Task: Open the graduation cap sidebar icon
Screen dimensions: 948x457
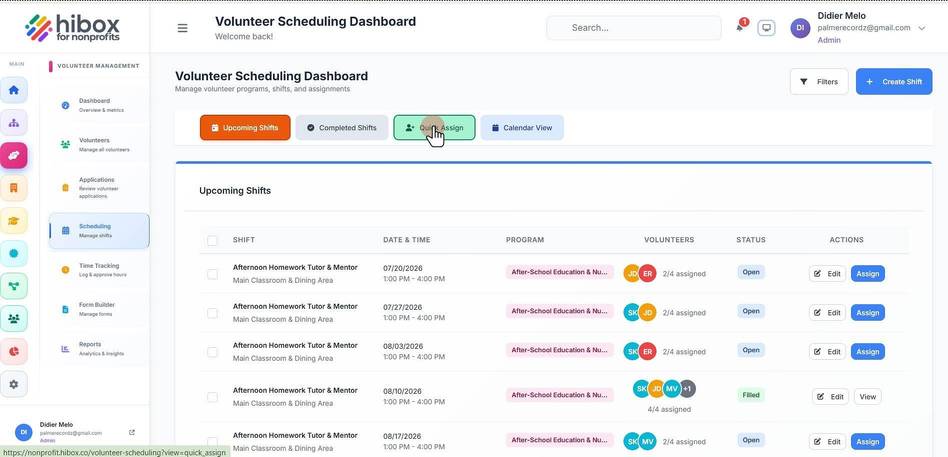Action: point(14,221)
